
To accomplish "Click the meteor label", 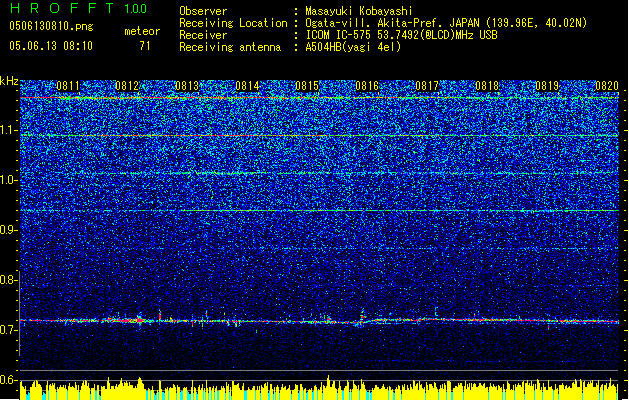I will pyautogui.click(x=142, y=31).
